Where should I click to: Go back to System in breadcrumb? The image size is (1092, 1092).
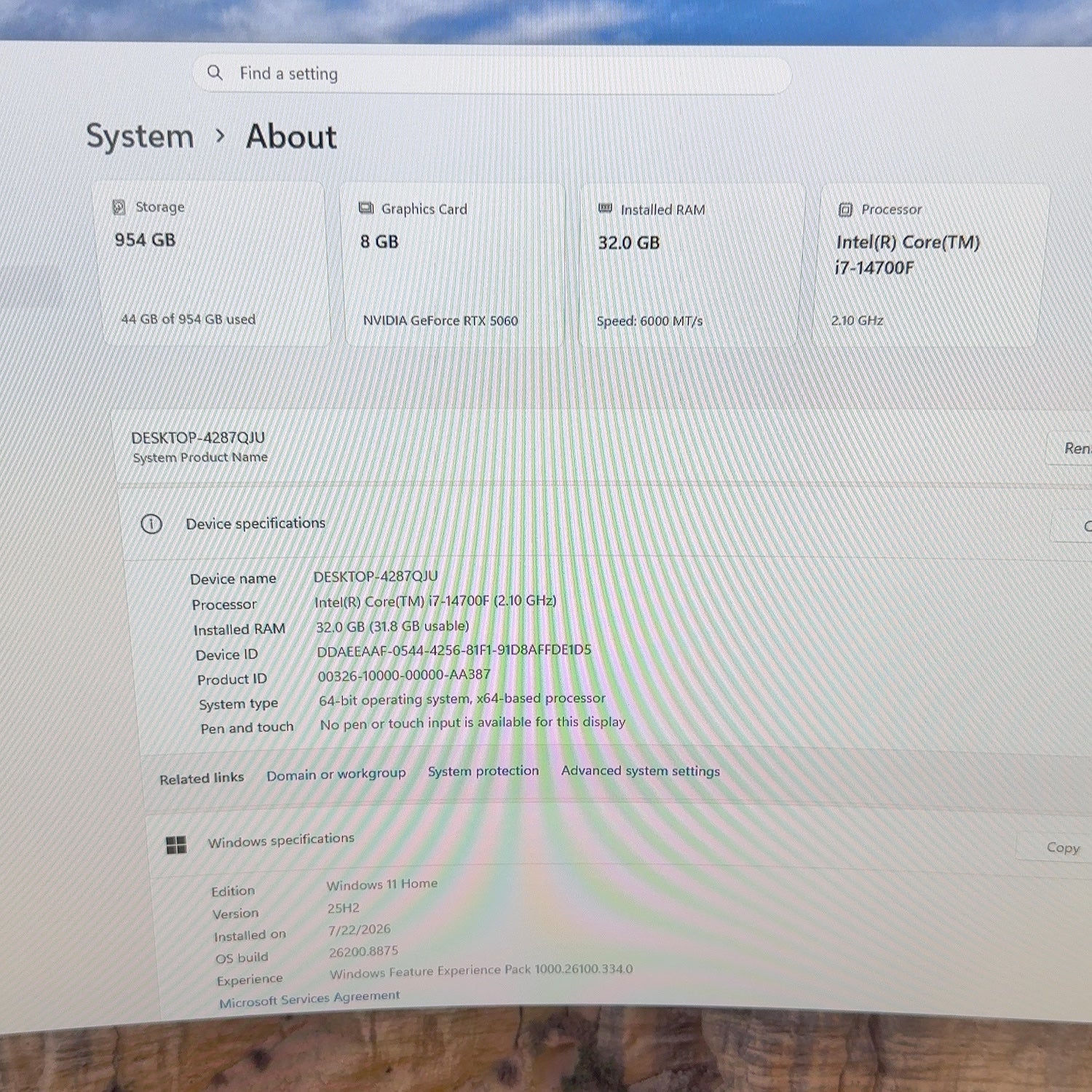pyautogui.click(x=141, y=137)
